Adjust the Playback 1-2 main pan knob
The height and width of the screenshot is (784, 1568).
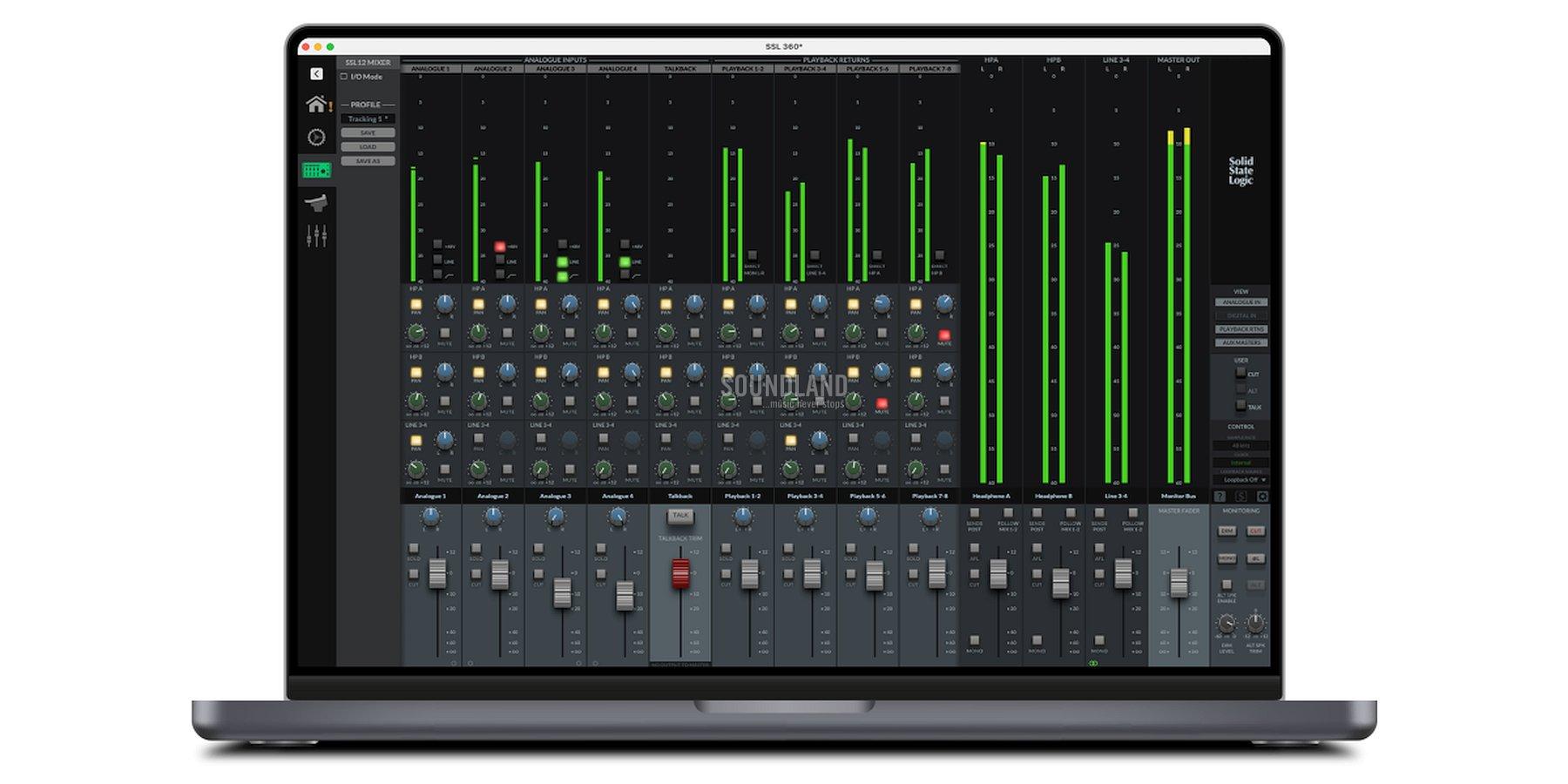(x=743, y=517)
